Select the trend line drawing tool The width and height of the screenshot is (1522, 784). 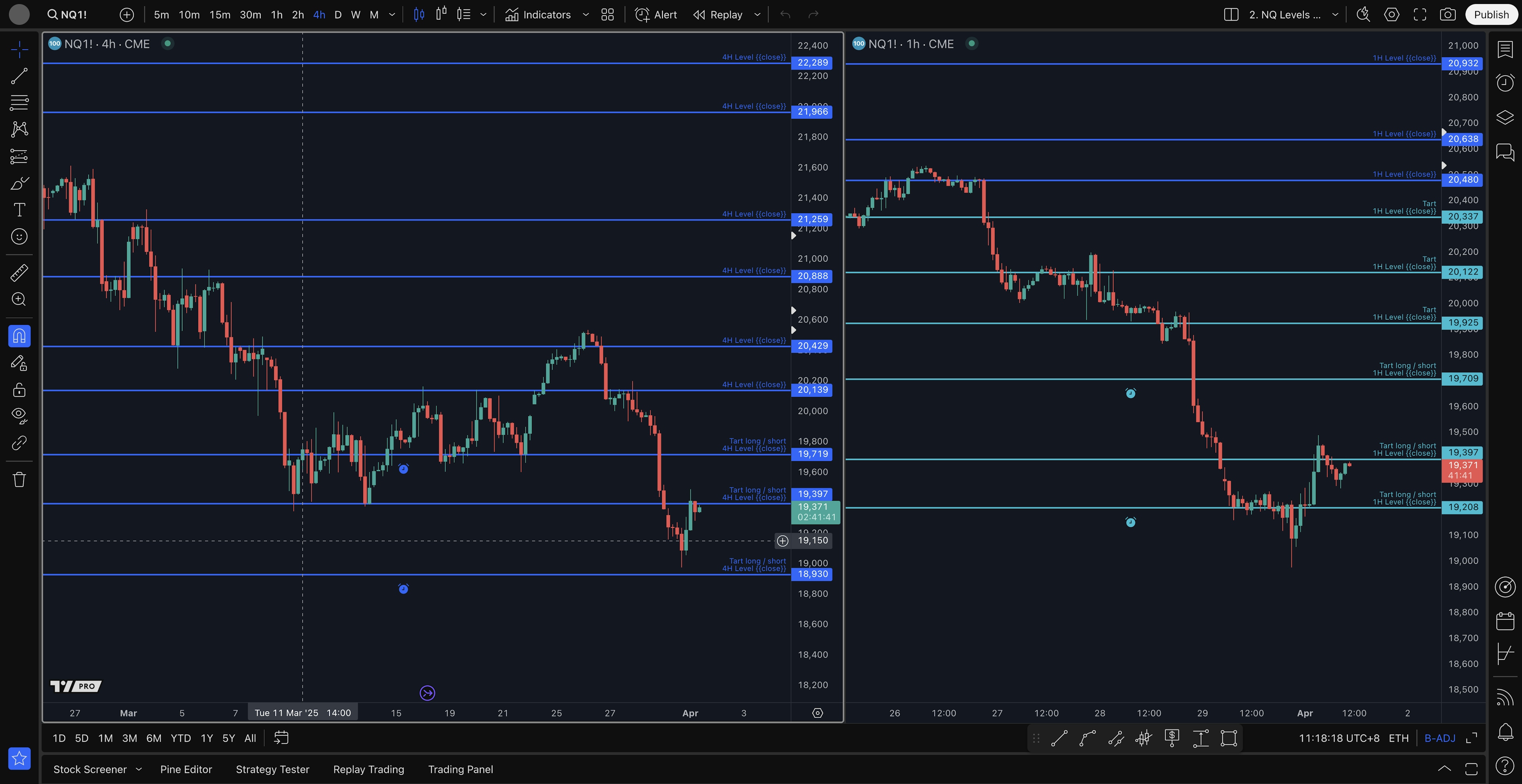[19, 76]
